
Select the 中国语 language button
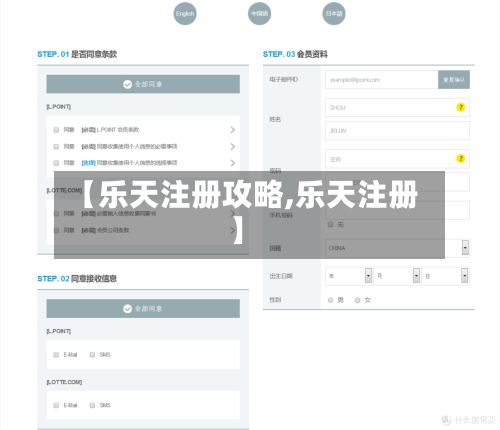click(259, 14)
